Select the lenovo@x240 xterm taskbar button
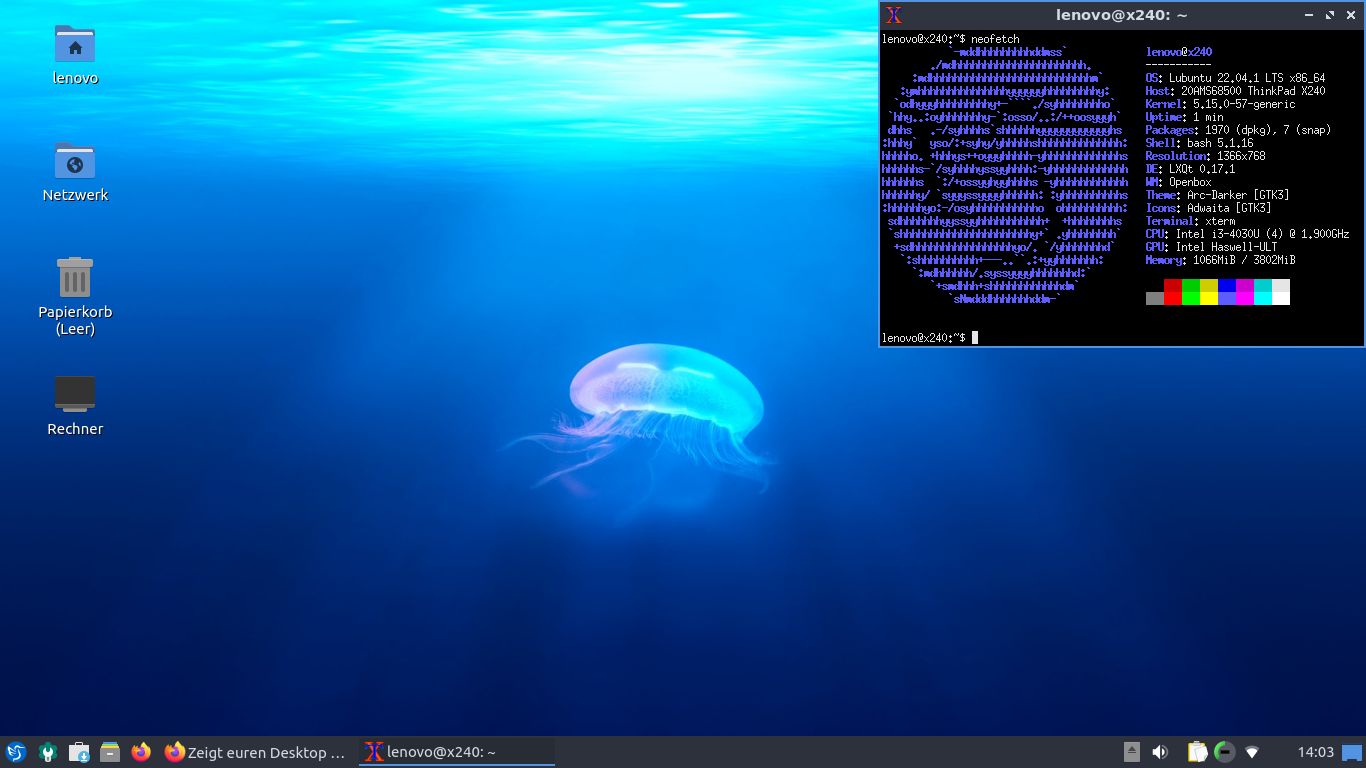Viewport: 1366px width, 768px height. (457, 752)
